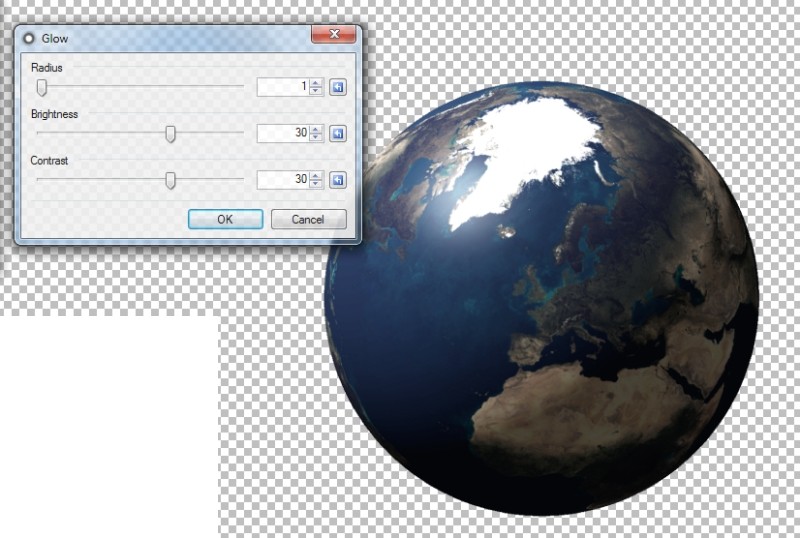
Task: Increase Radius with the up arrow
Action: pyautogui.click(x=316, y=83)
